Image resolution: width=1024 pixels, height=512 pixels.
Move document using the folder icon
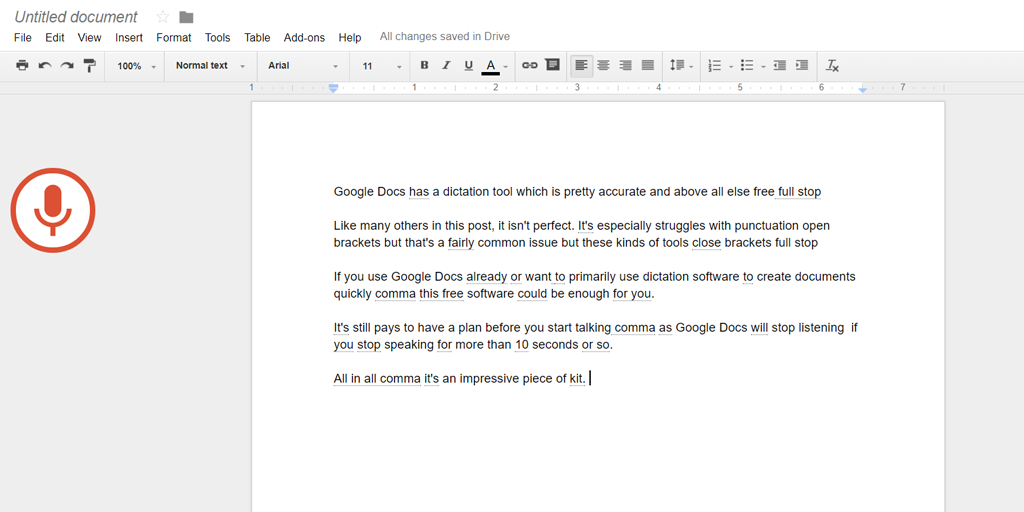point(187,17)
